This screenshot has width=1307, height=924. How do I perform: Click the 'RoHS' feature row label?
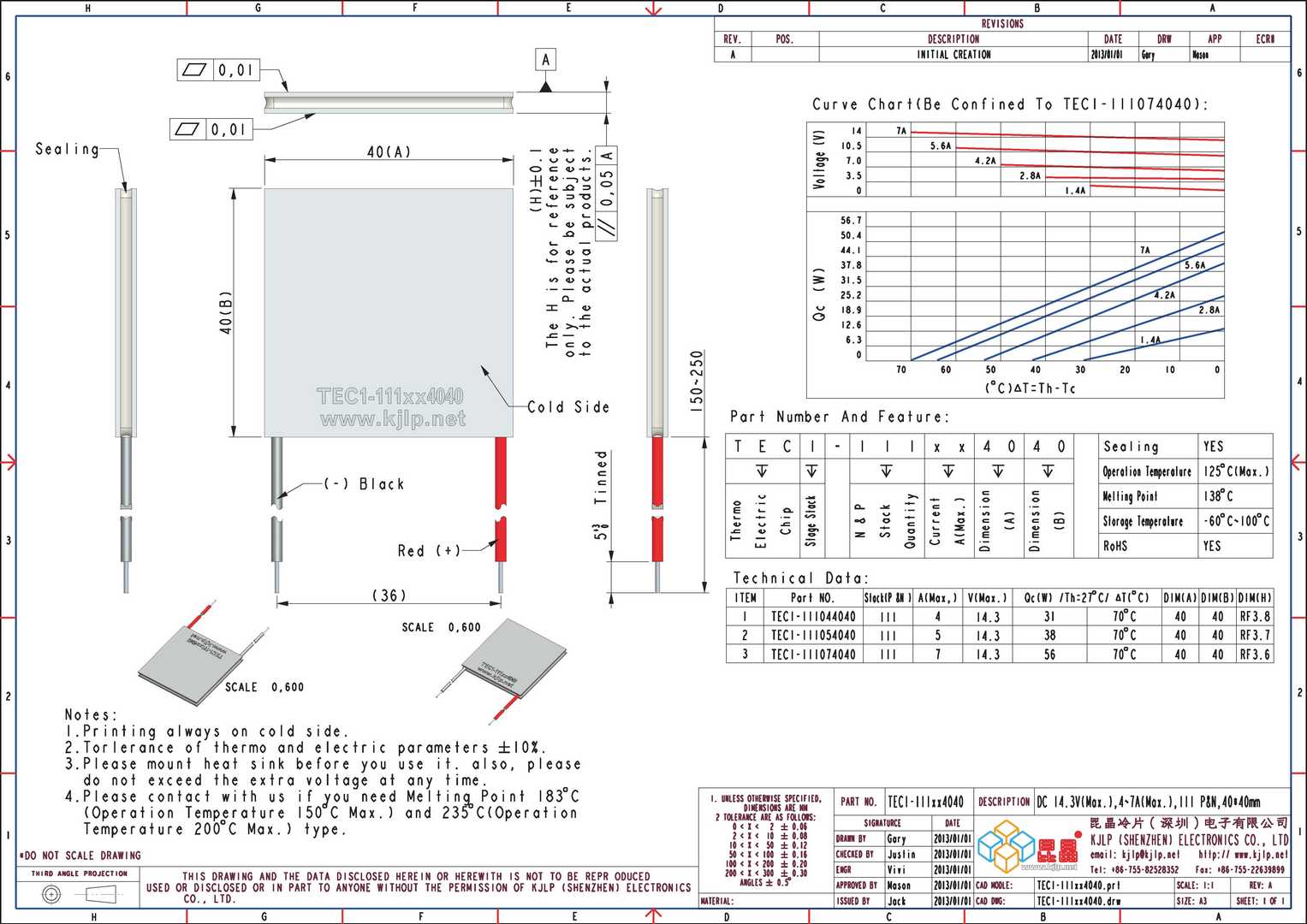coord(1115,546)
